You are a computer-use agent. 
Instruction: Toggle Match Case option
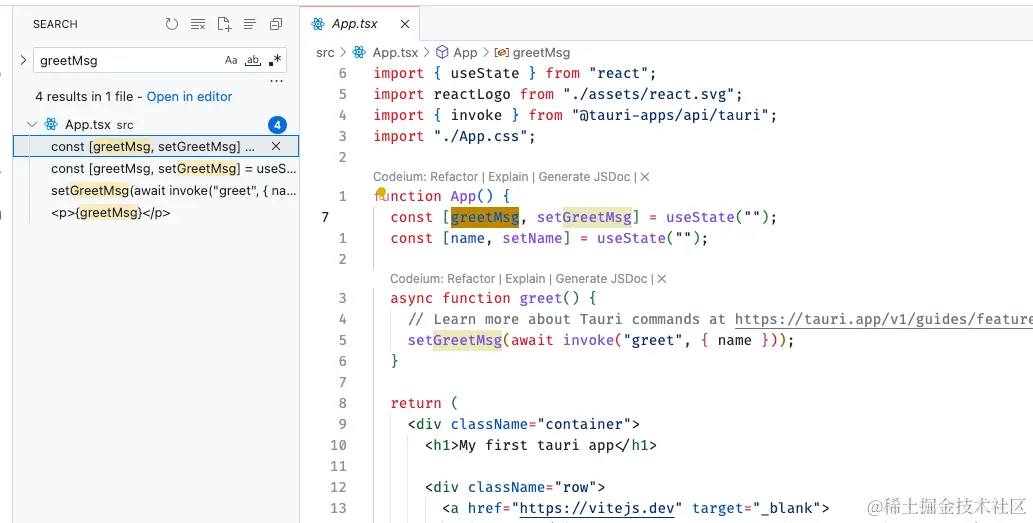[231, 60]
